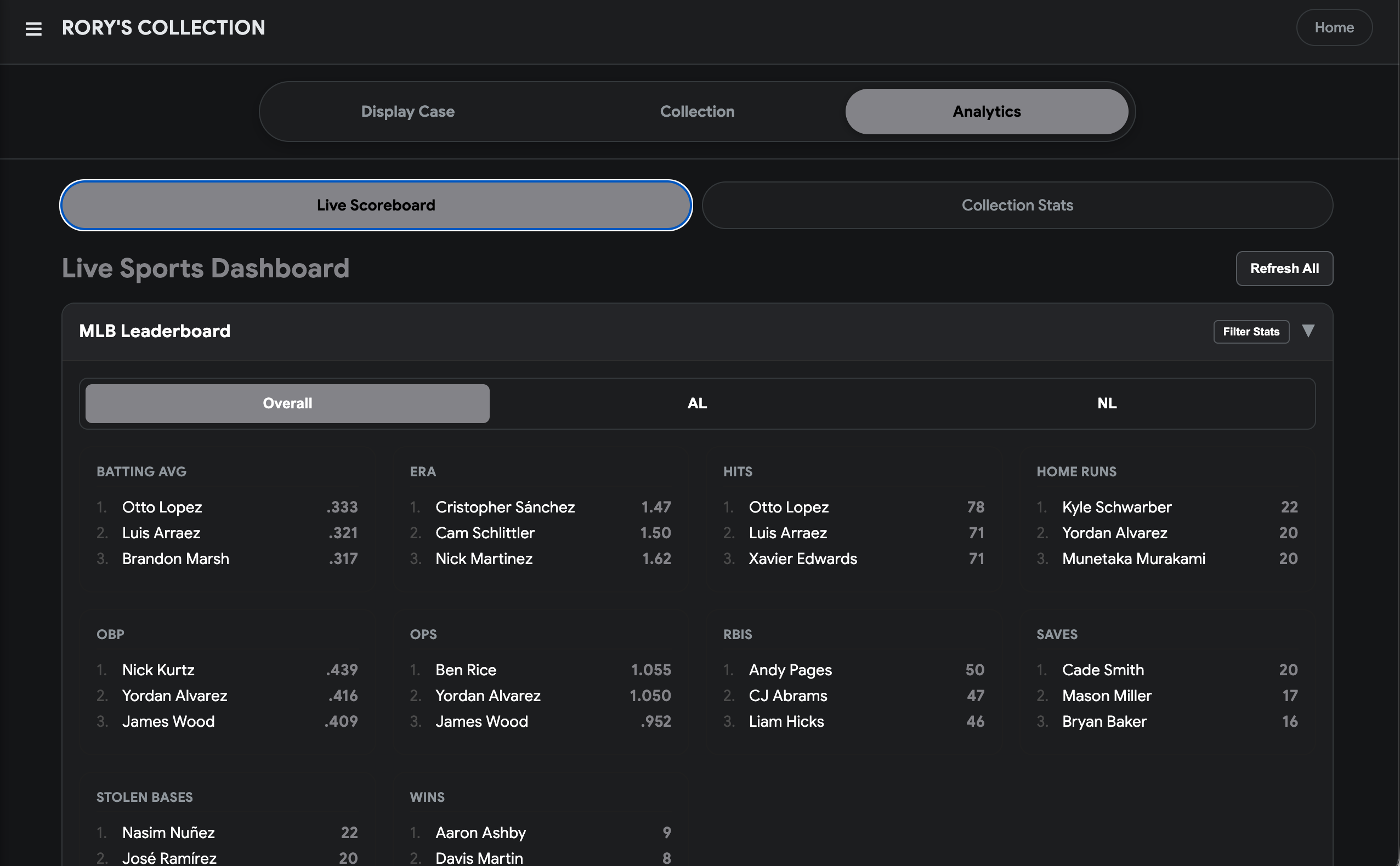Click Luis Arraez in Batting Avg
The height and width of the screenshot is (866, 1400).
tap(161, 533)
